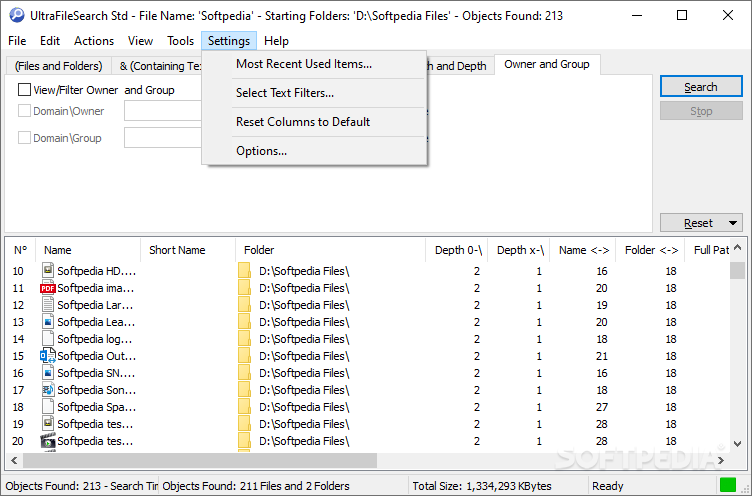Close the open Settings menu
The width and height of the screenshot is (752, 496).
click(229, 41)
